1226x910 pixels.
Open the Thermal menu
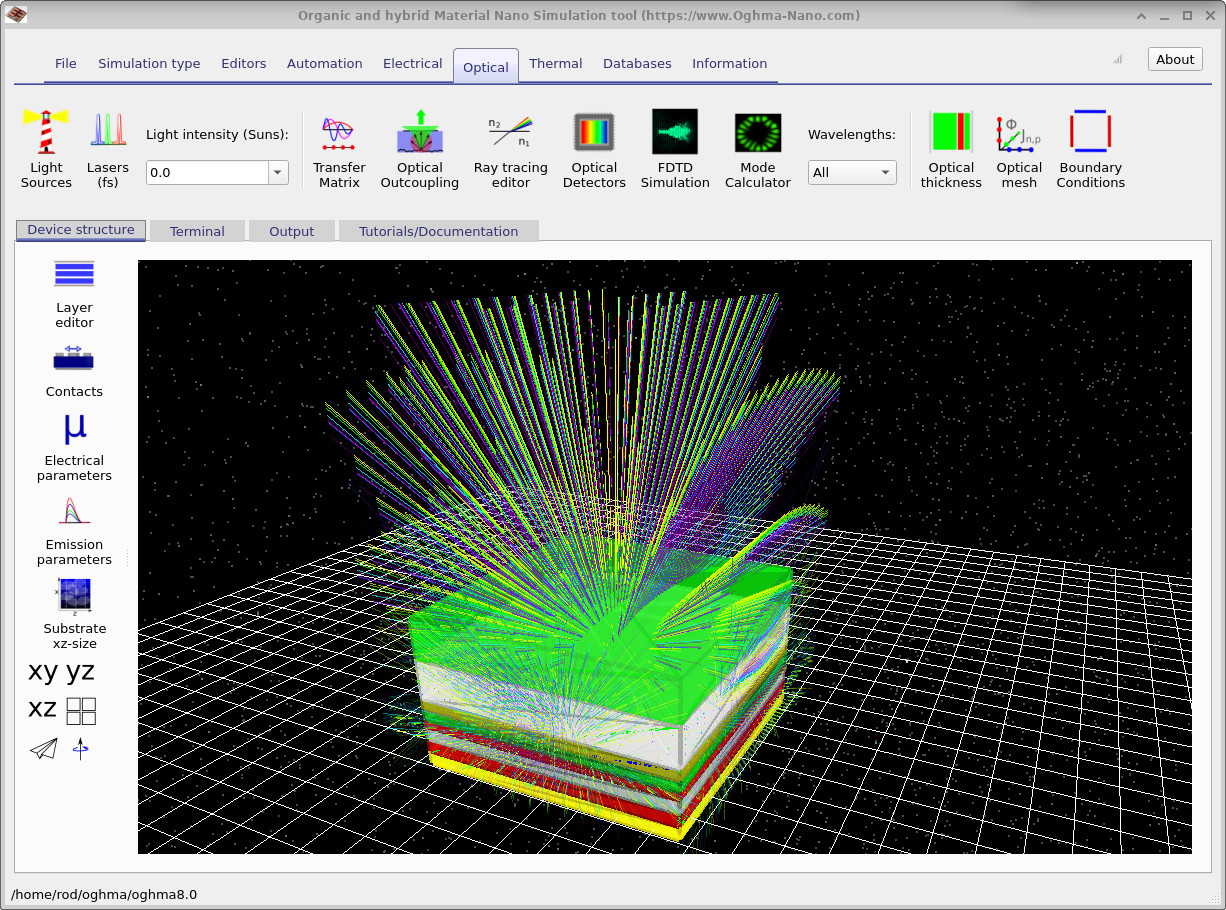tap(556, 63)
